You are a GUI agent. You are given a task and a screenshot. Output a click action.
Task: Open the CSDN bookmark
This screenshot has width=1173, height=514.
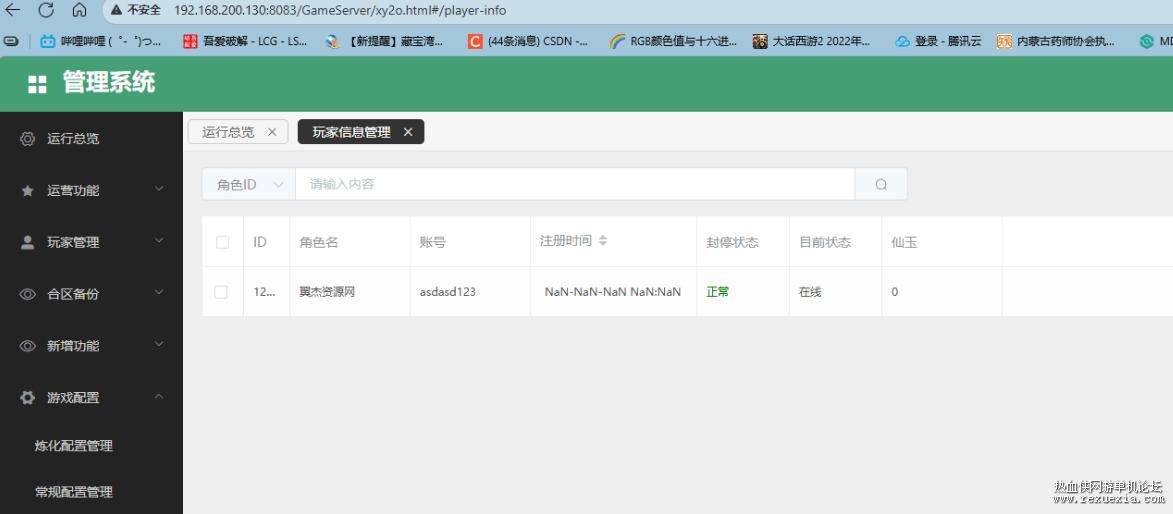527,41
